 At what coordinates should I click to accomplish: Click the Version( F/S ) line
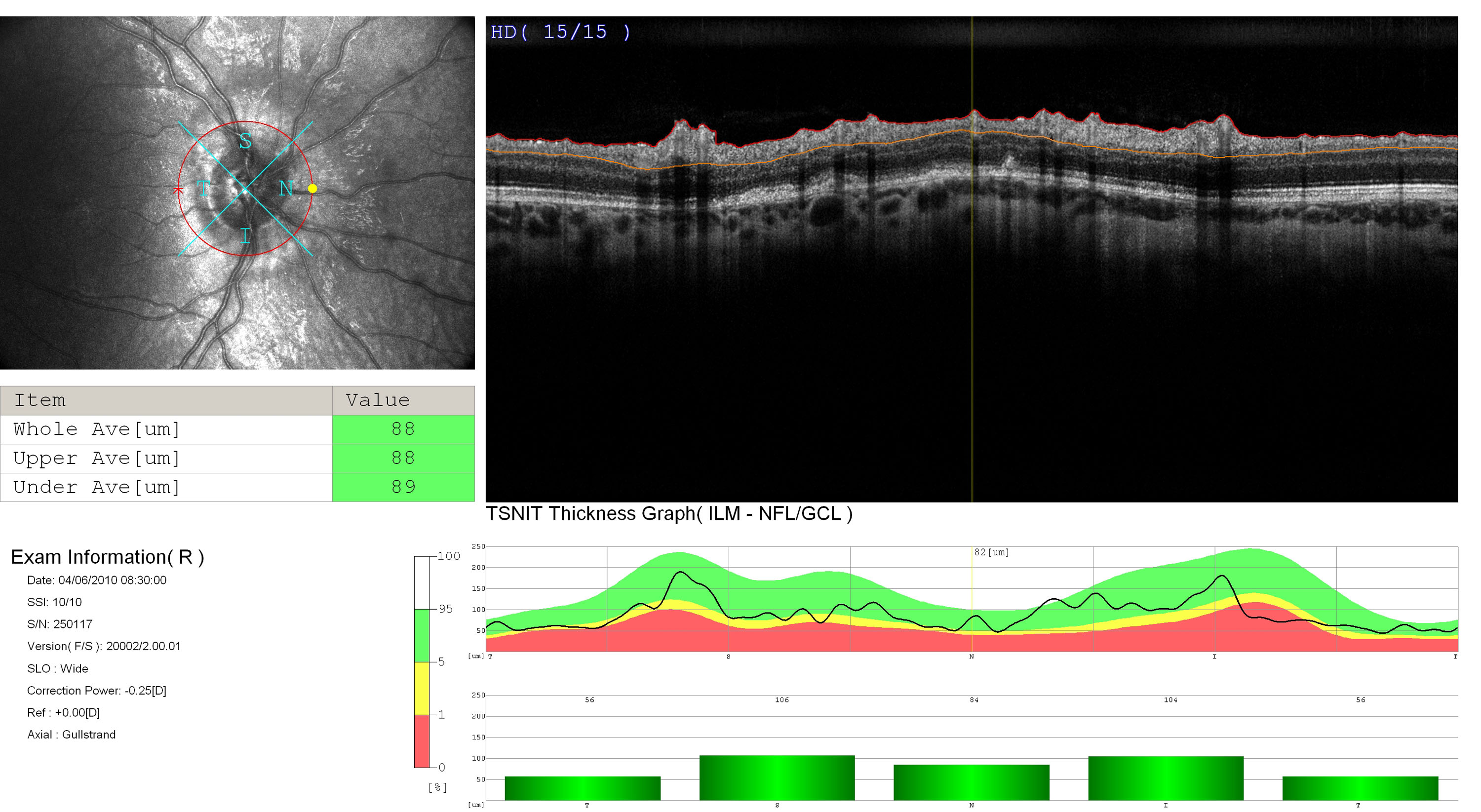point(104,647)
